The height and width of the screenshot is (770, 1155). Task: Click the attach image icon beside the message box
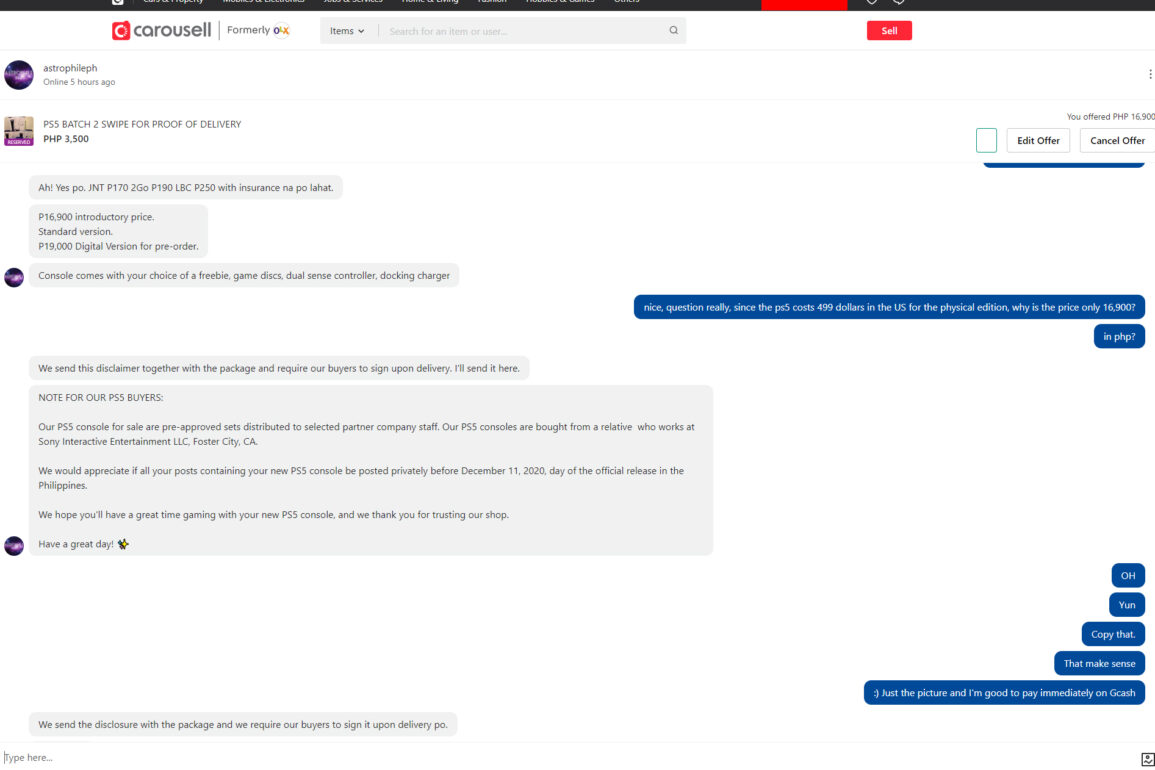[x=1147, y=758]
